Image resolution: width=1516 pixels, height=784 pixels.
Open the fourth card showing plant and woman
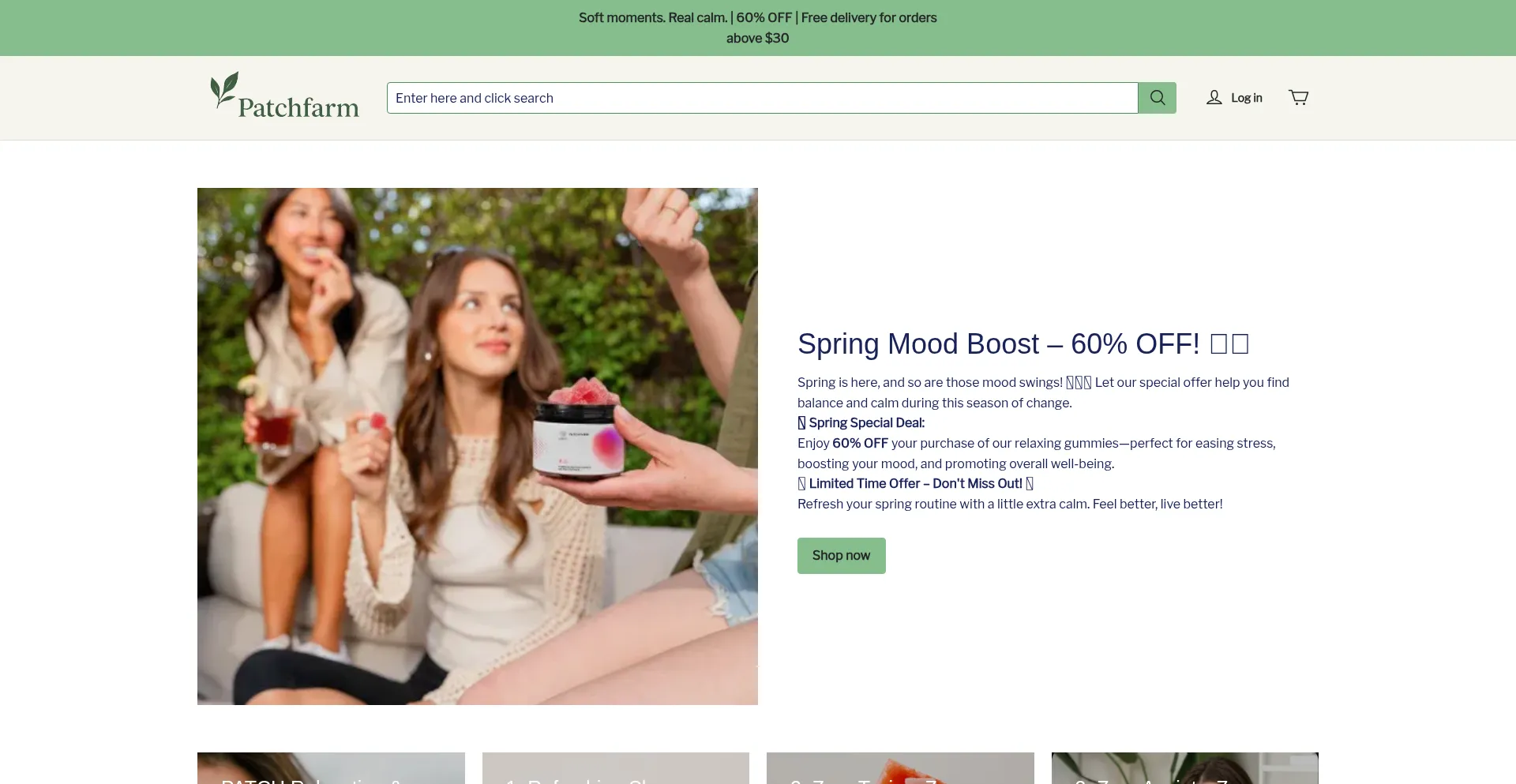tap(1184, 768)
